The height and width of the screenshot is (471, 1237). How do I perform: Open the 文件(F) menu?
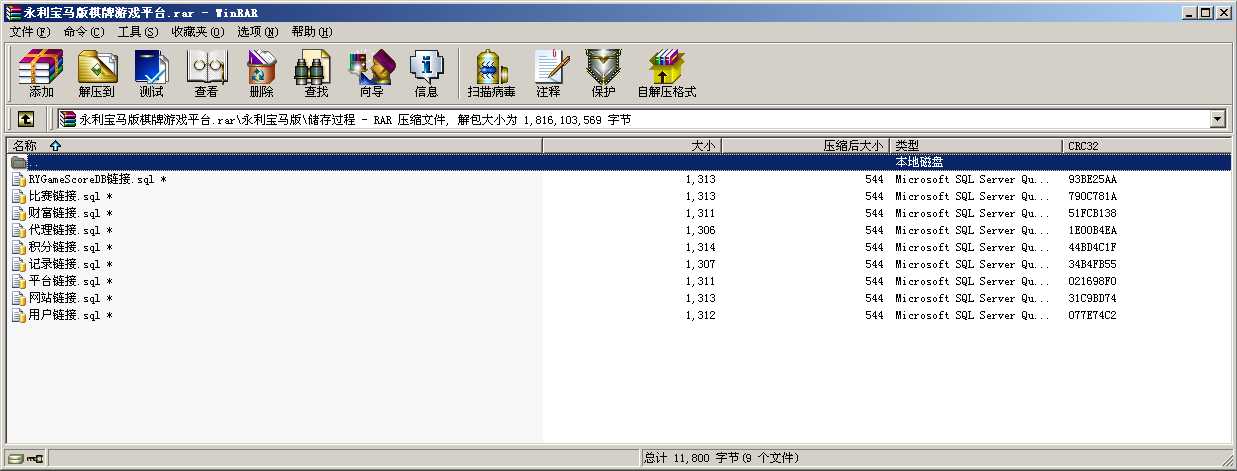tap(30, 32)
